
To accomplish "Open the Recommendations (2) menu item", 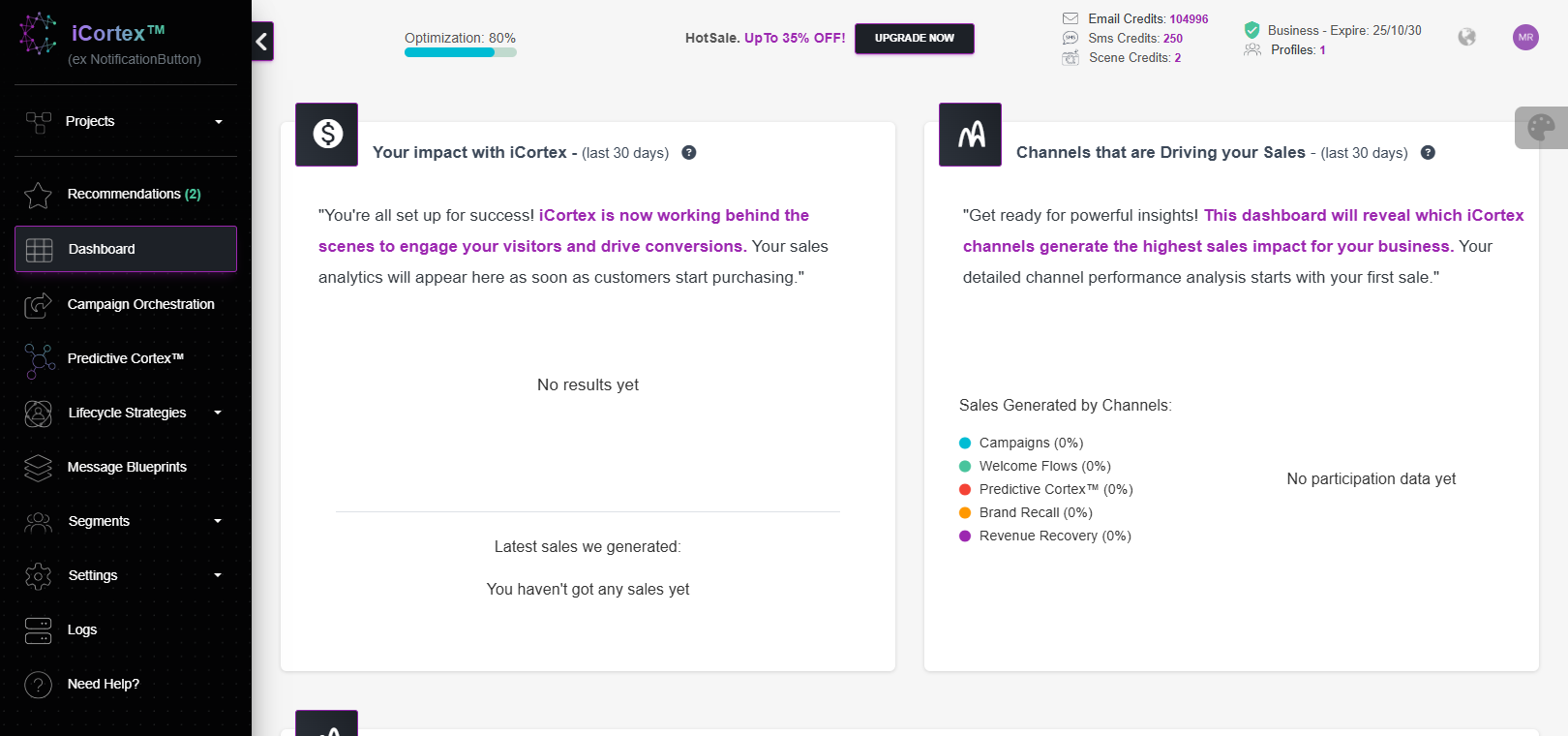I will [126, 195].
